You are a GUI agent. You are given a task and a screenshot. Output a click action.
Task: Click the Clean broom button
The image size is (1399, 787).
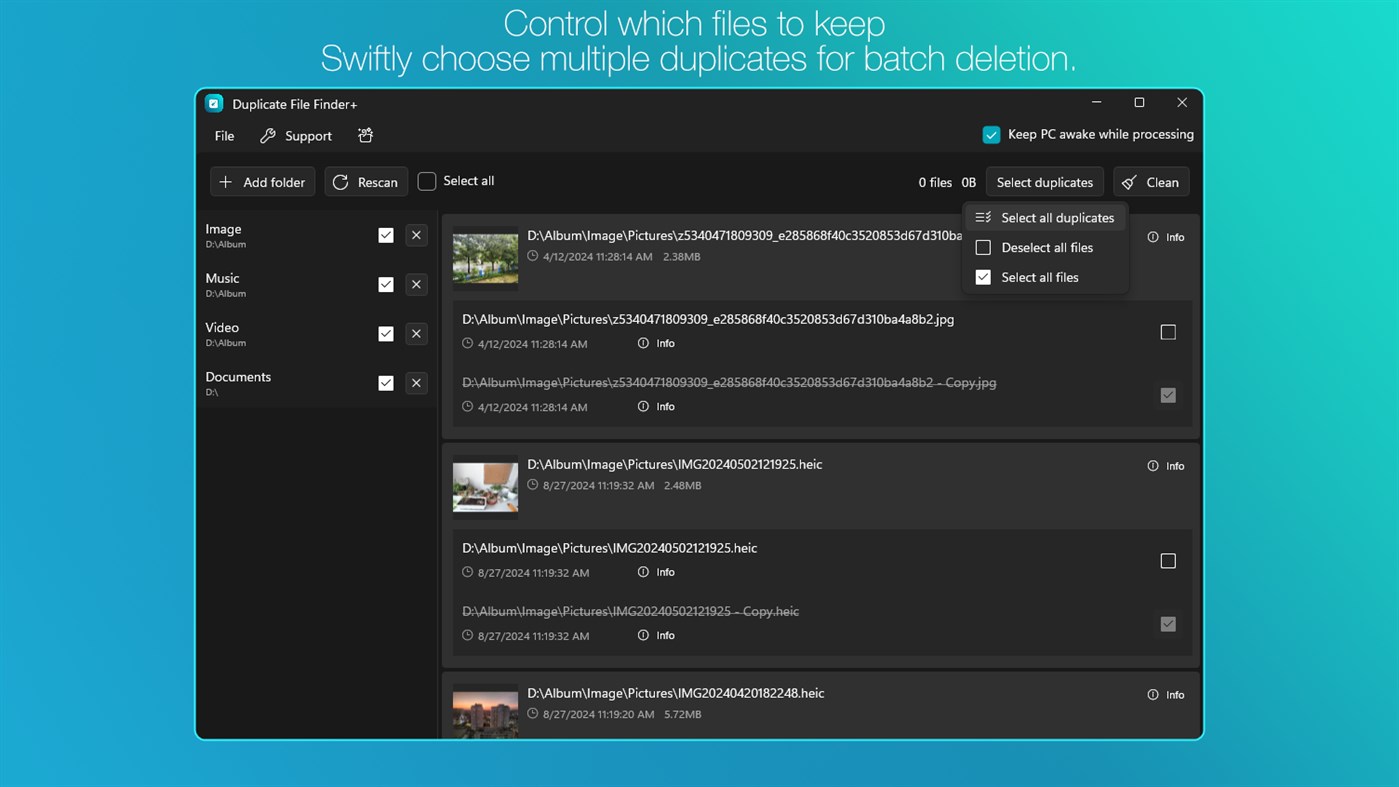1151,182
